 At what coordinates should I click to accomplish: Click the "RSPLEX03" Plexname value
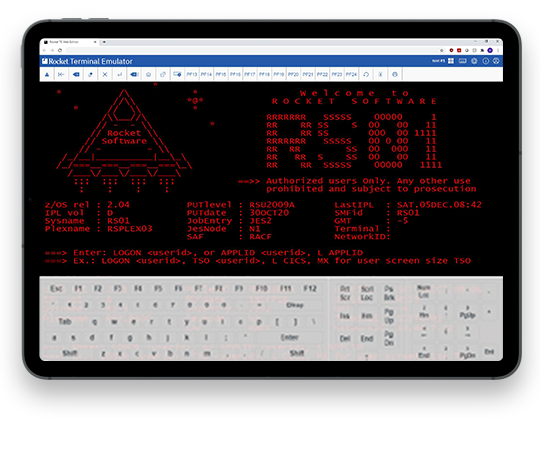pos(130,229)
